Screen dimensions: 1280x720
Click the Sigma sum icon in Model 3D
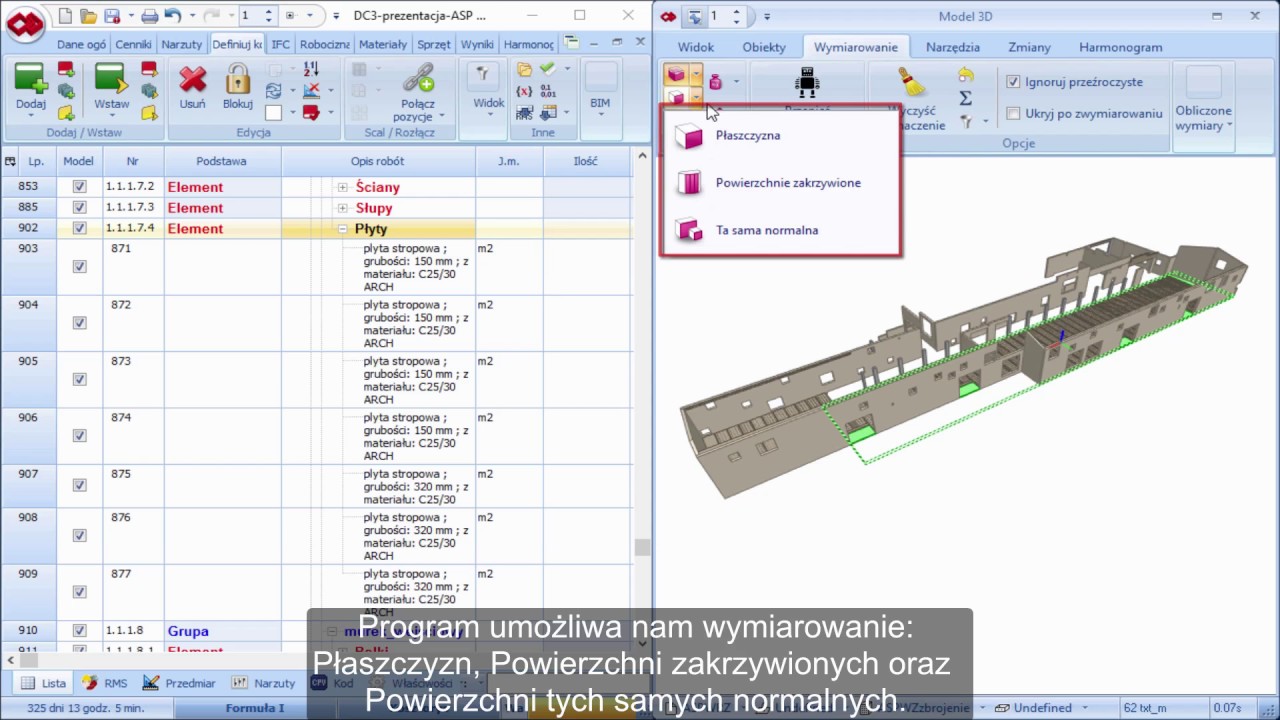[965, 98]
